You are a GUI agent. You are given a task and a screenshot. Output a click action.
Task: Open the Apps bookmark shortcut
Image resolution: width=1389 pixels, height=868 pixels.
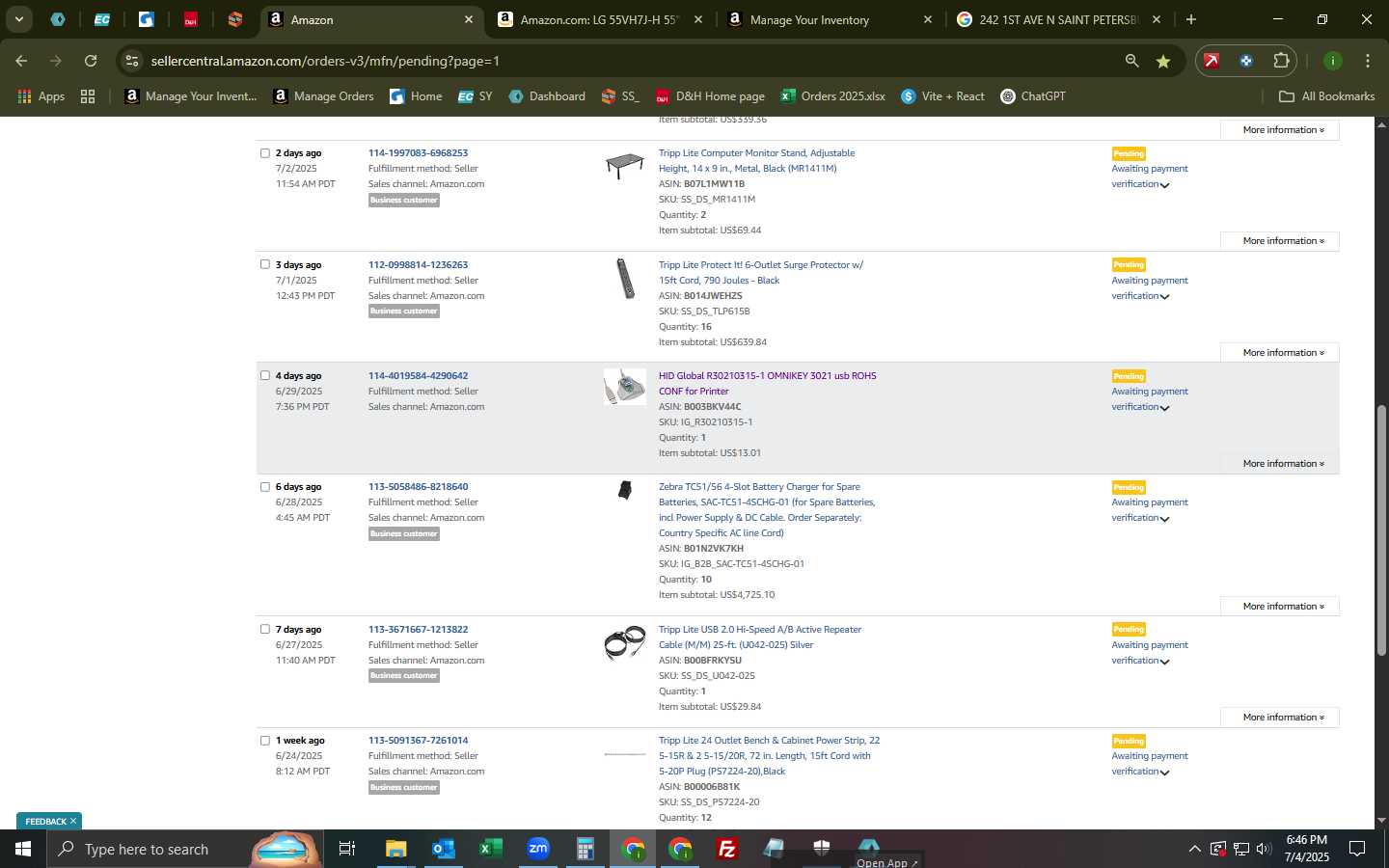(41, 96)
